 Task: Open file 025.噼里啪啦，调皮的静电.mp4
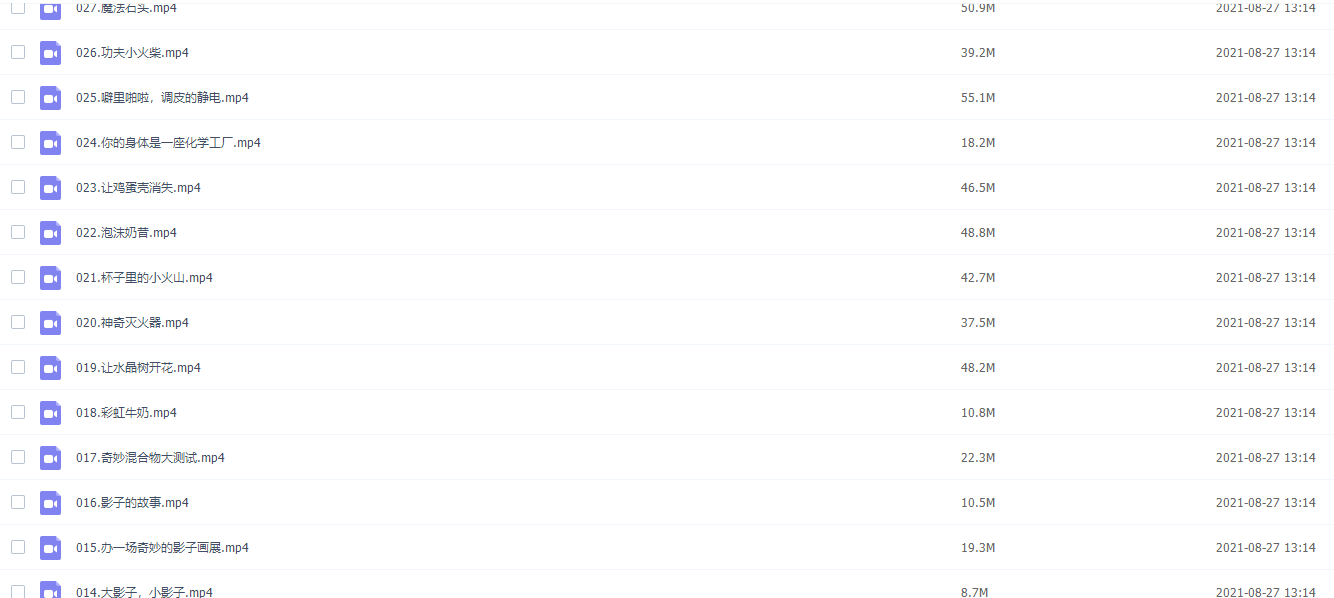pos(162,98)
